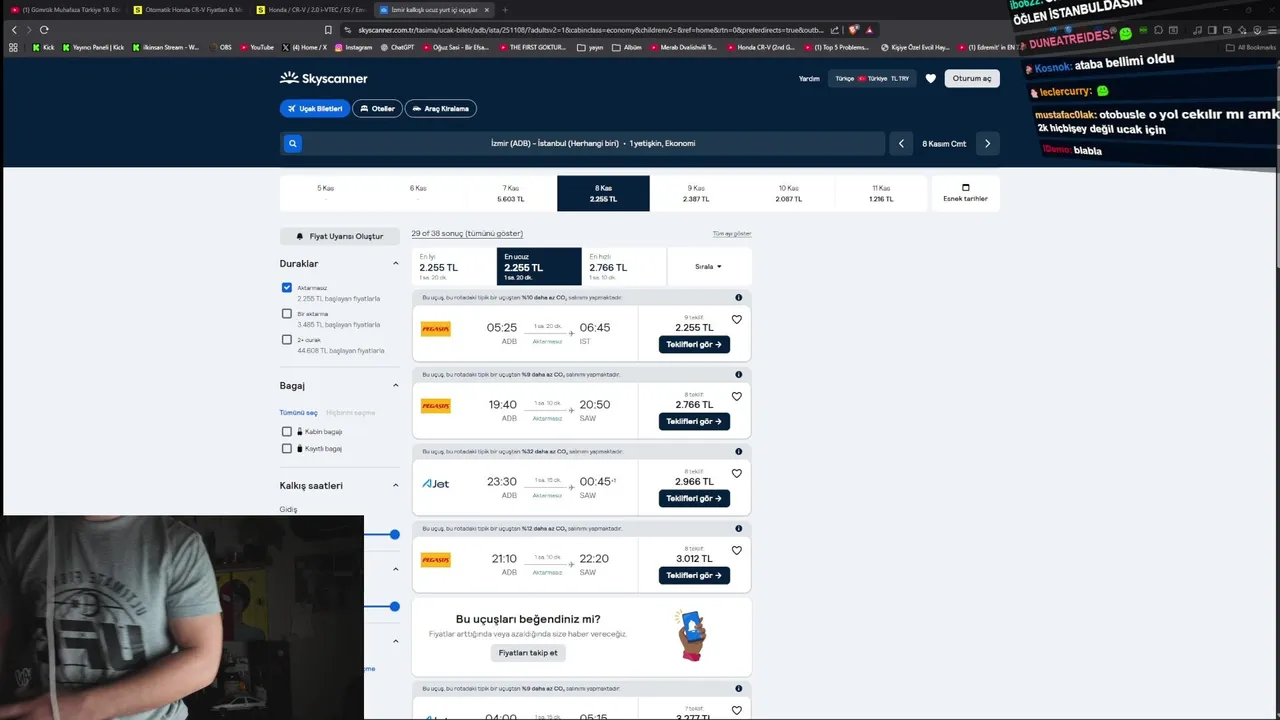
Task: Click Tümünü seç under Bagaj
Action: pos(298,412)
